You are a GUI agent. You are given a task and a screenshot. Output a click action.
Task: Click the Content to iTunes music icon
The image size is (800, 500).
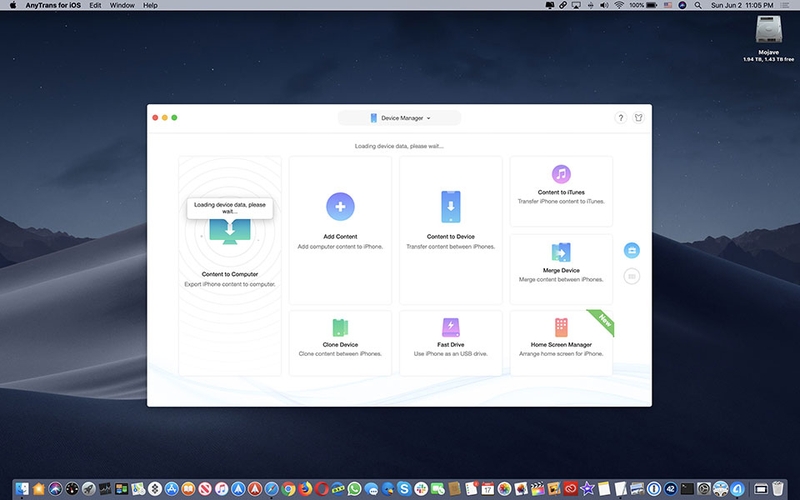561,174
